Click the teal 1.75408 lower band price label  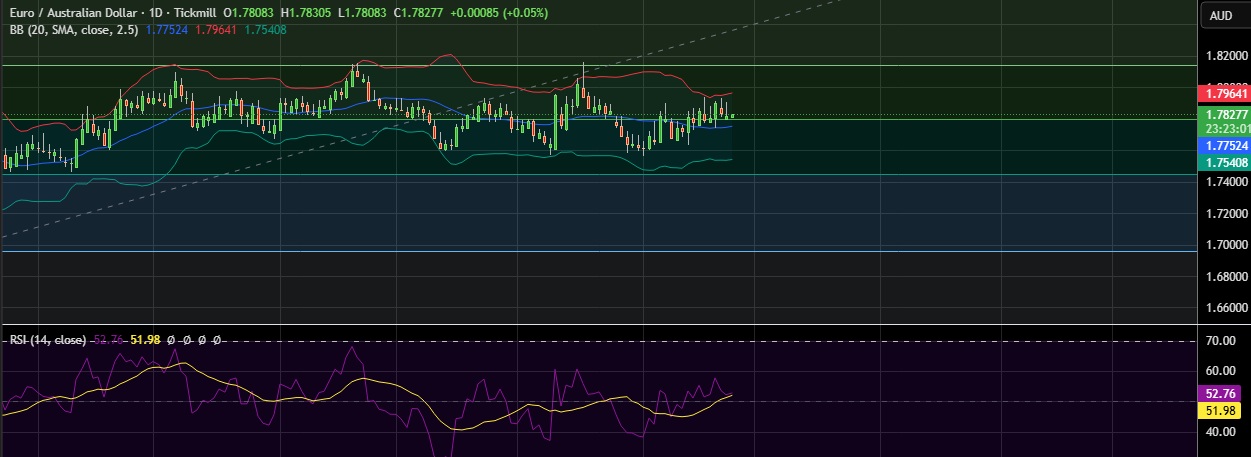[1225, 162]
